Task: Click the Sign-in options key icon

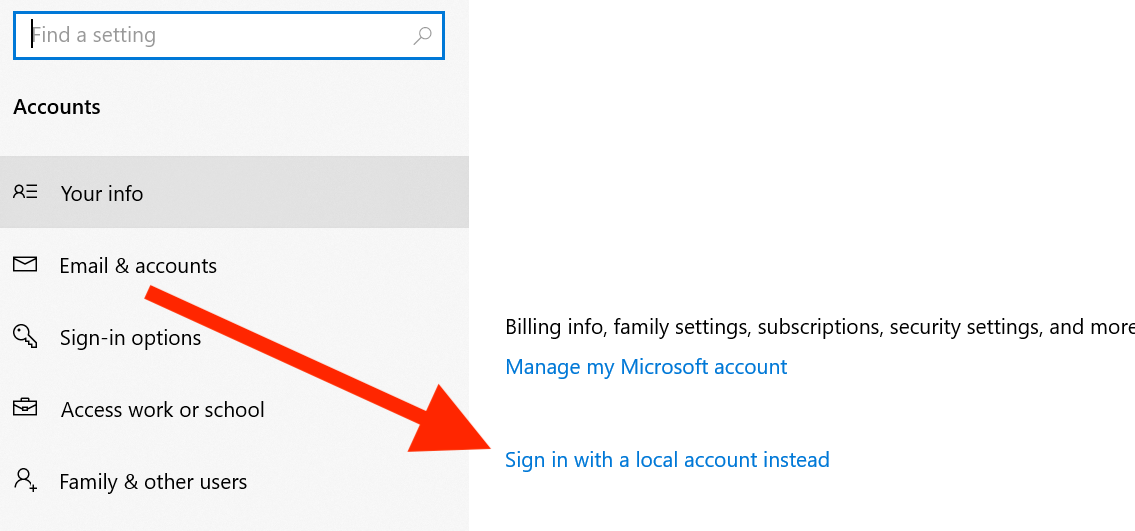Action: point(25,336)
